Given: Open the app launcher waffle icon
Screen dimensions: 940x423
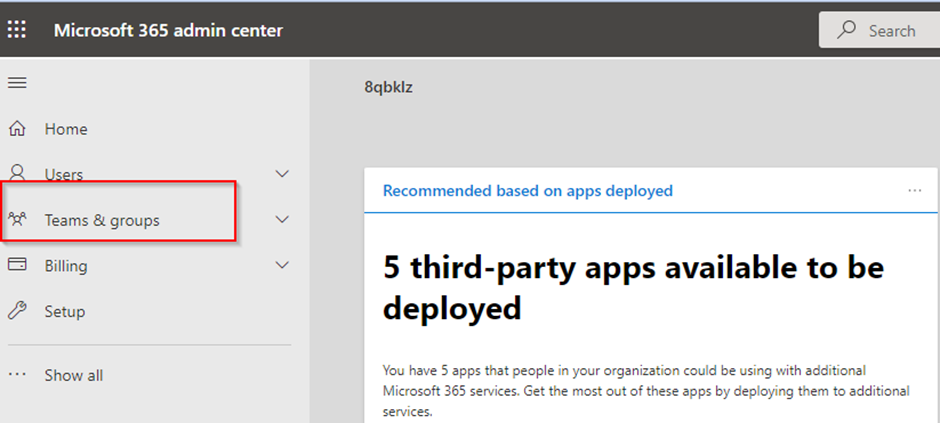Looking at the screenshot, I should click(x=17, y=30).
